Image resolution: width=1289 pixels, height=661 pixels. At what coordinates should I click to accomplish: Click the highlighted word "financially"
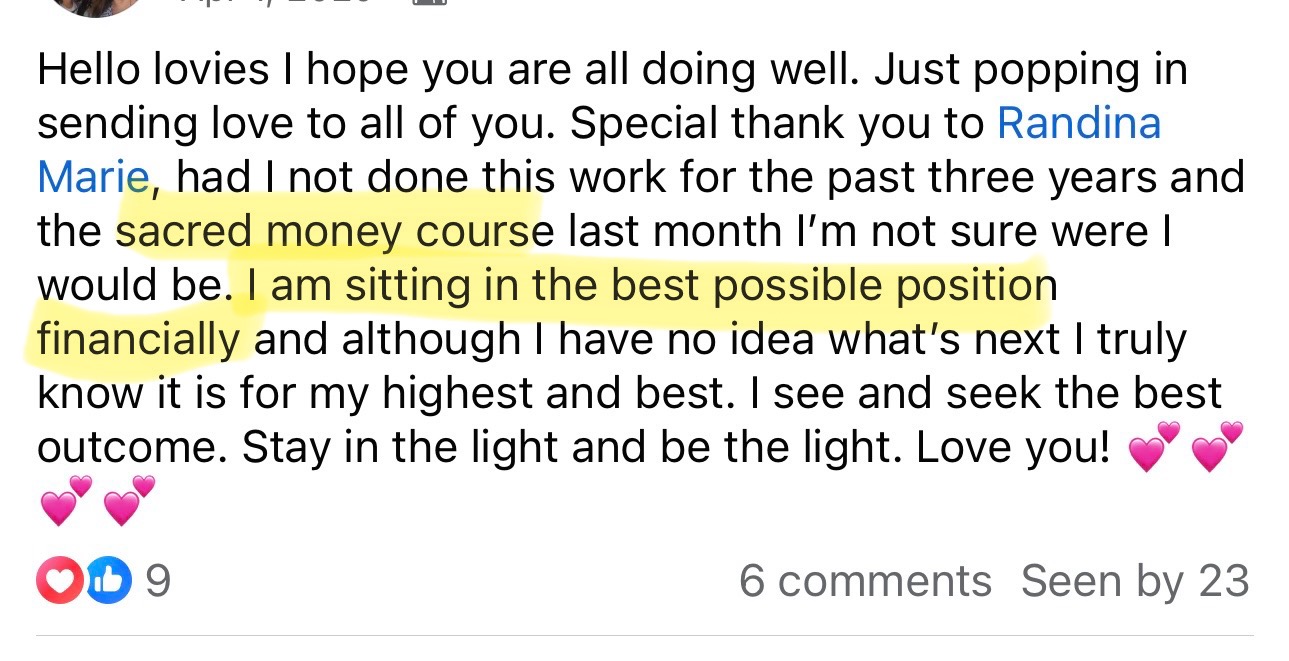tap(139, 339)
